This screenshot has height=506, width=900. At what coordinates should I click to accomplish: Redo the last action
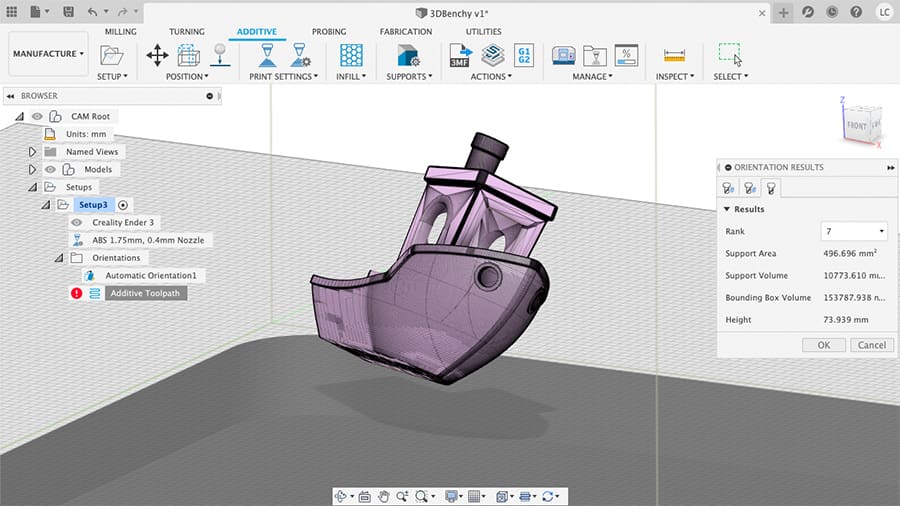122,11
